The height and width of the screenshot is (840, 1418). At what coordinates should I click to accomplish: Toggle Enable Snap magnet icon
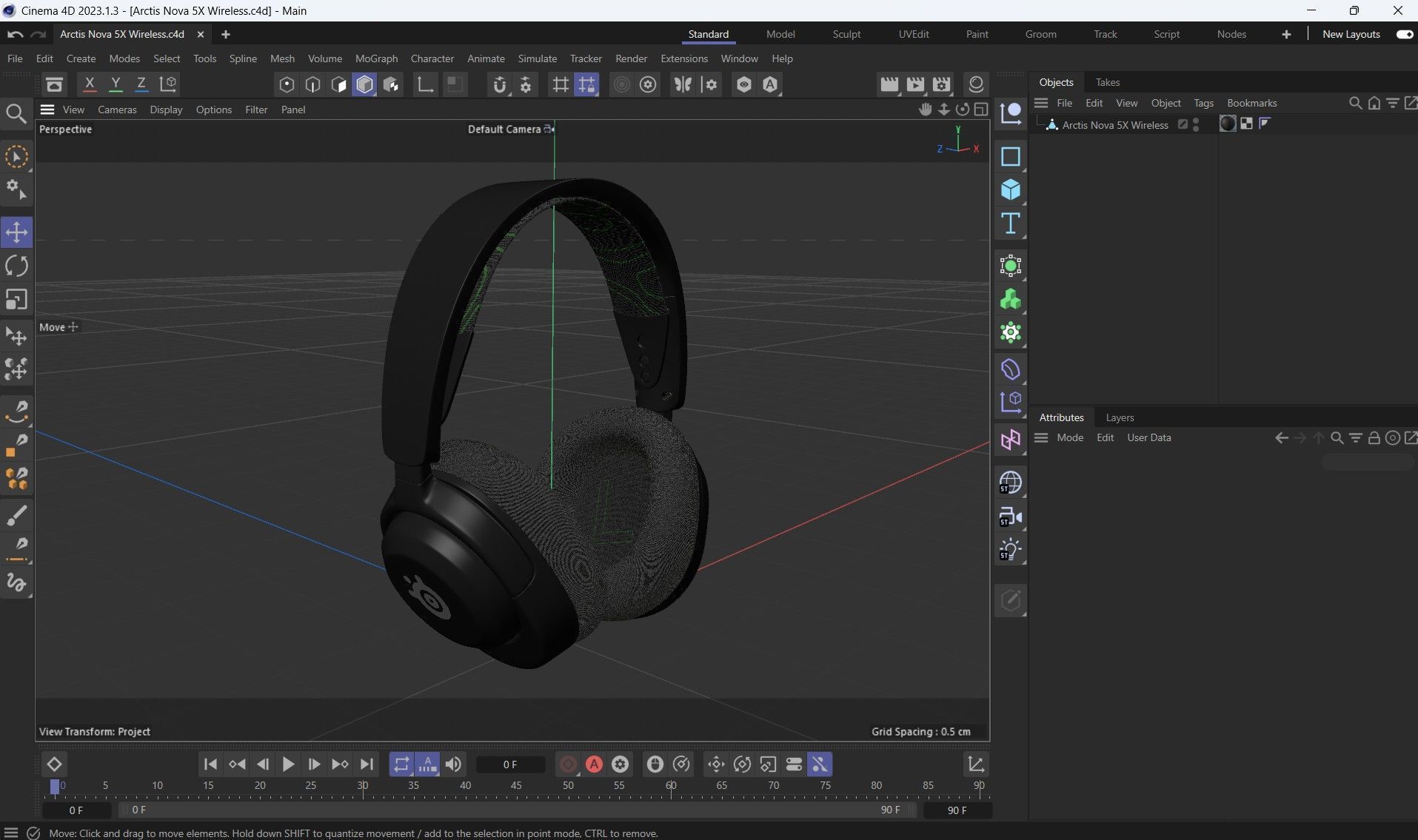500,84
